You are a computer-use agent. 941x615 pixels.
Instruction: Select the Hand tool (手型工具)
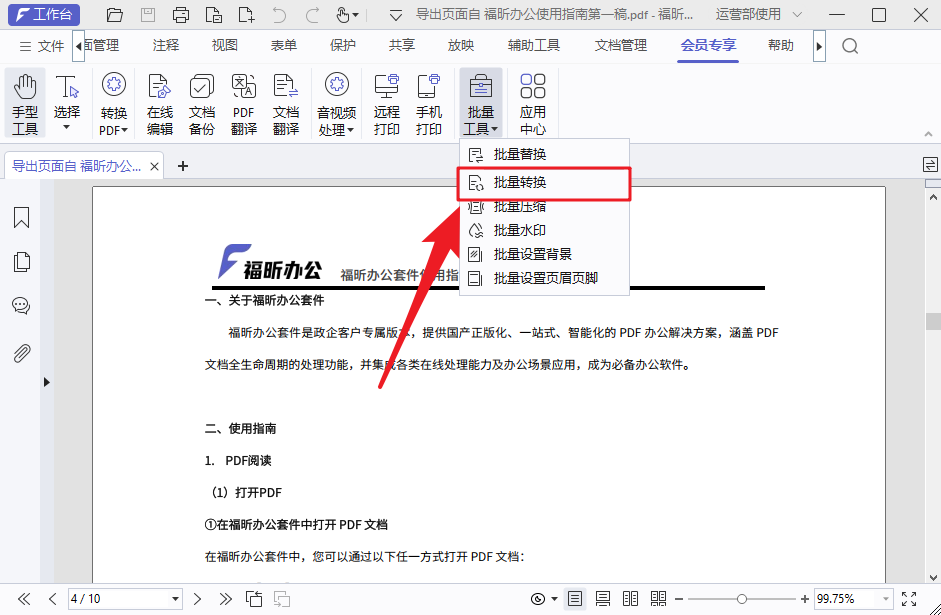point(24,100)
